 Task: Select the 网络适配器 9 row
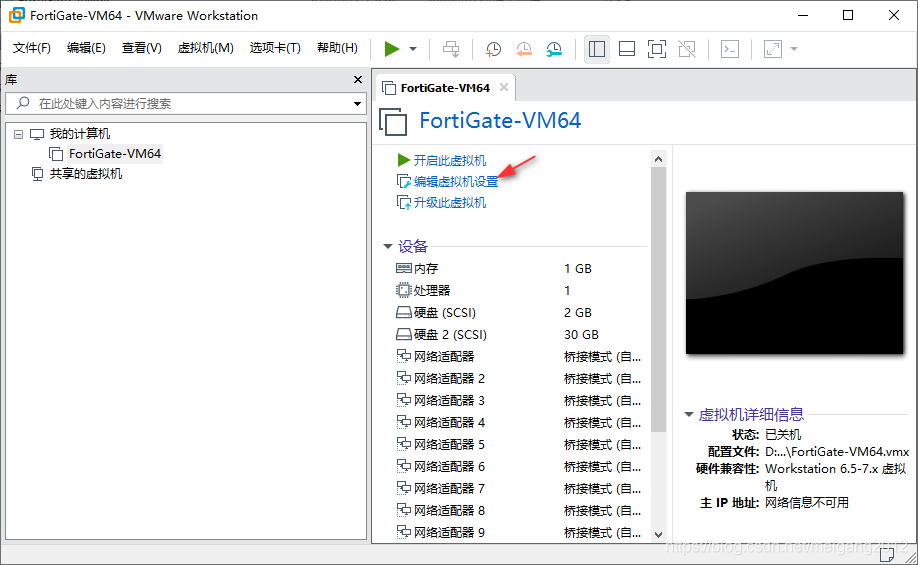(x=521, y=532)
